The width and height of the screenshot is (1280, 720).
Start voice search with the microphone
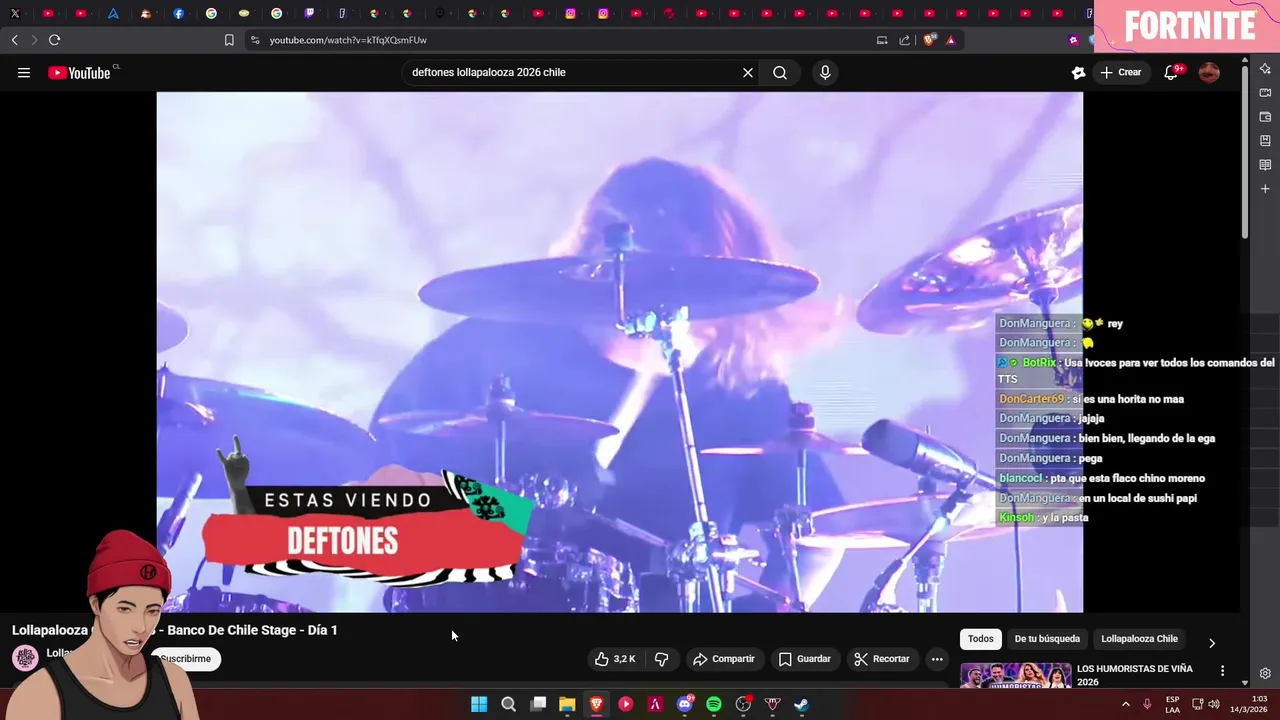(x=825, y=72)
